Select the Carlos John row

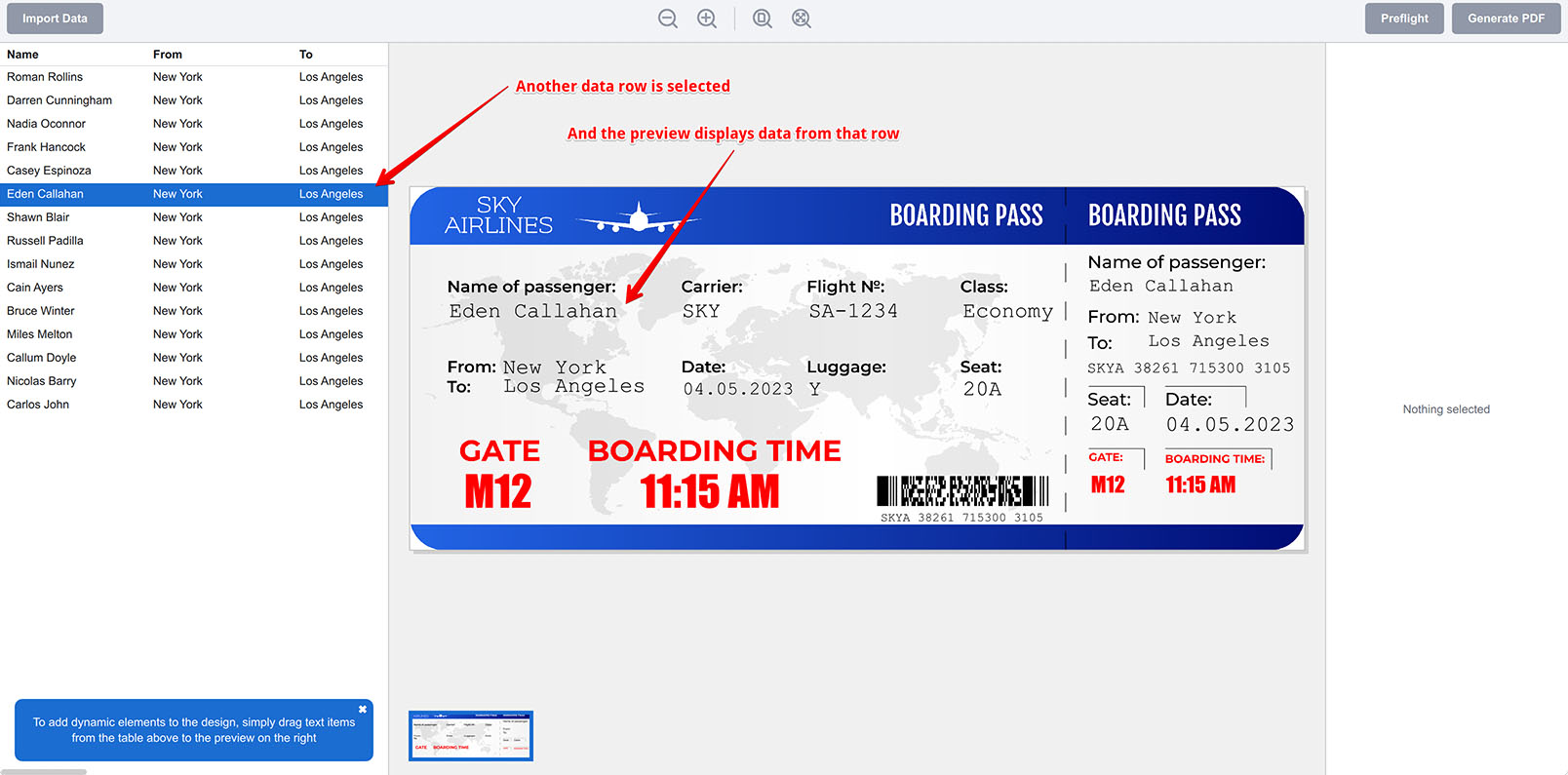pyautogui.click(x=194, y=405)
